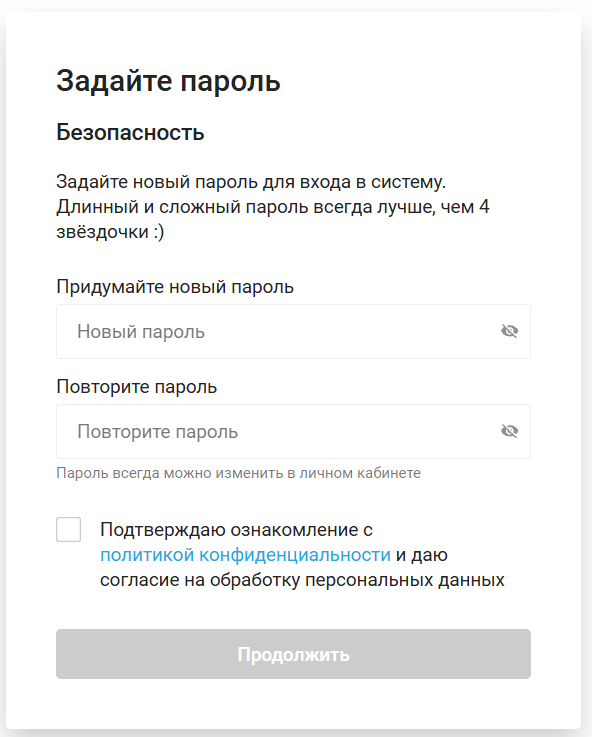Click the paragraph about длинный и сложный пароль
The height and width of the screenshot is (737, 592).
pos(273,207)
